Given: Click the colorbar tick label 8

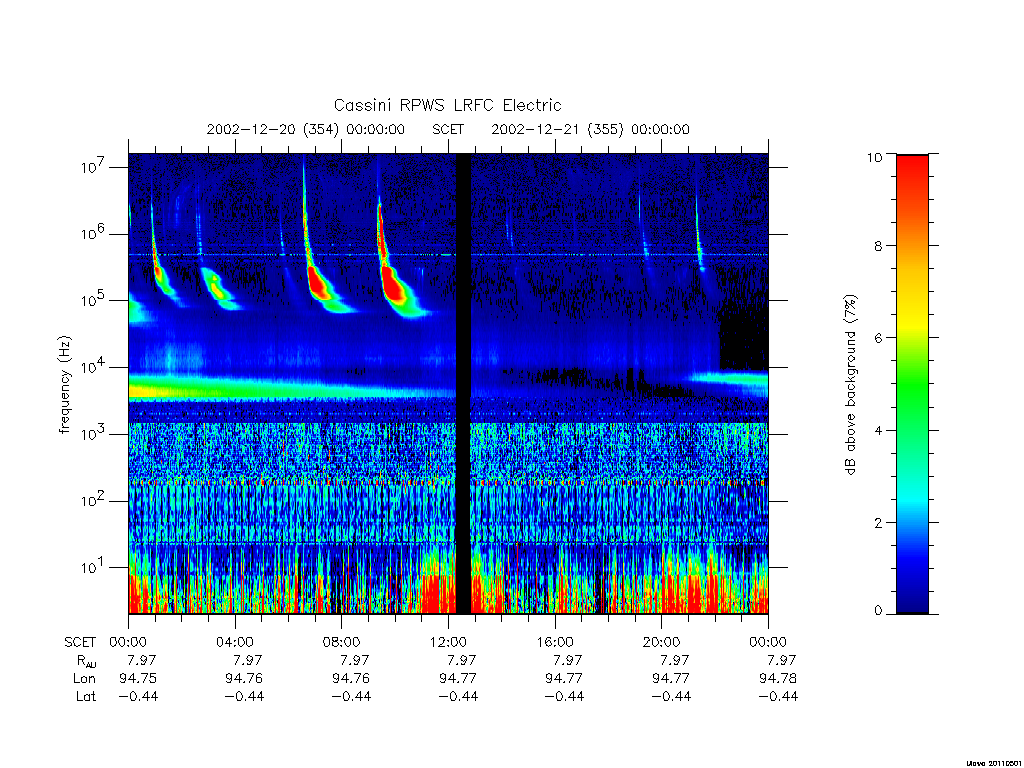Looking at the screenshot, I should click(878, 246).
